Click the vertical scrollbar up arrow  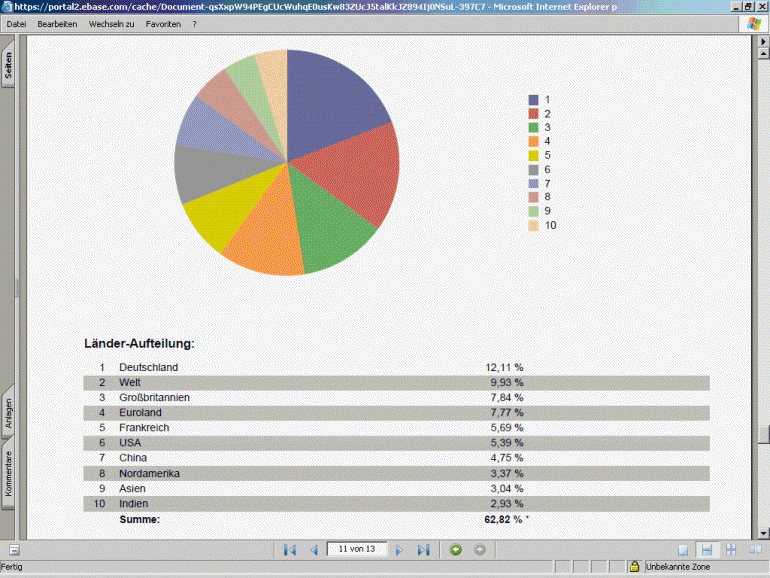(x=763, y=53)
